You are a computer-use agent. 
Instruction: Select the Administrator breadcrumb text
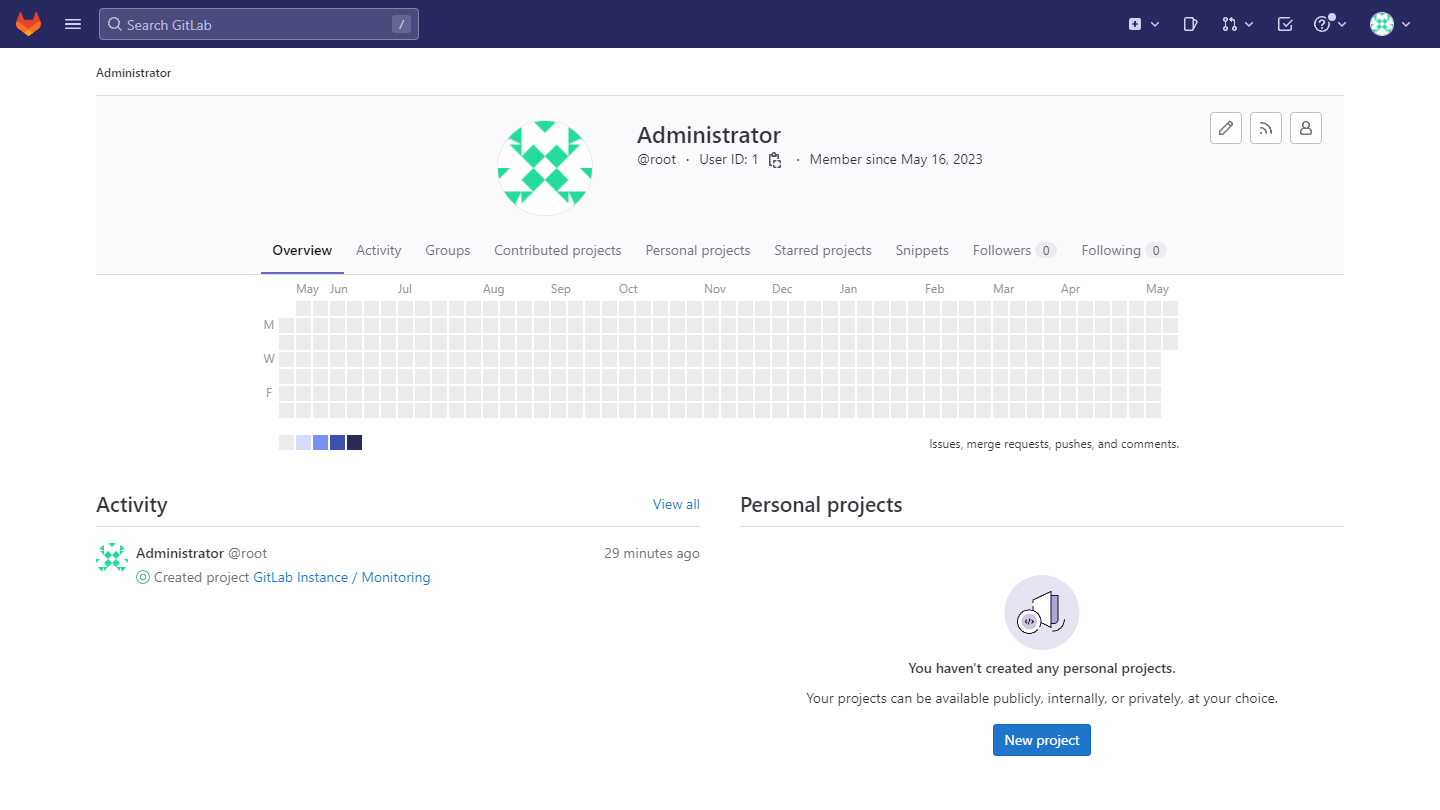(134, 73)
